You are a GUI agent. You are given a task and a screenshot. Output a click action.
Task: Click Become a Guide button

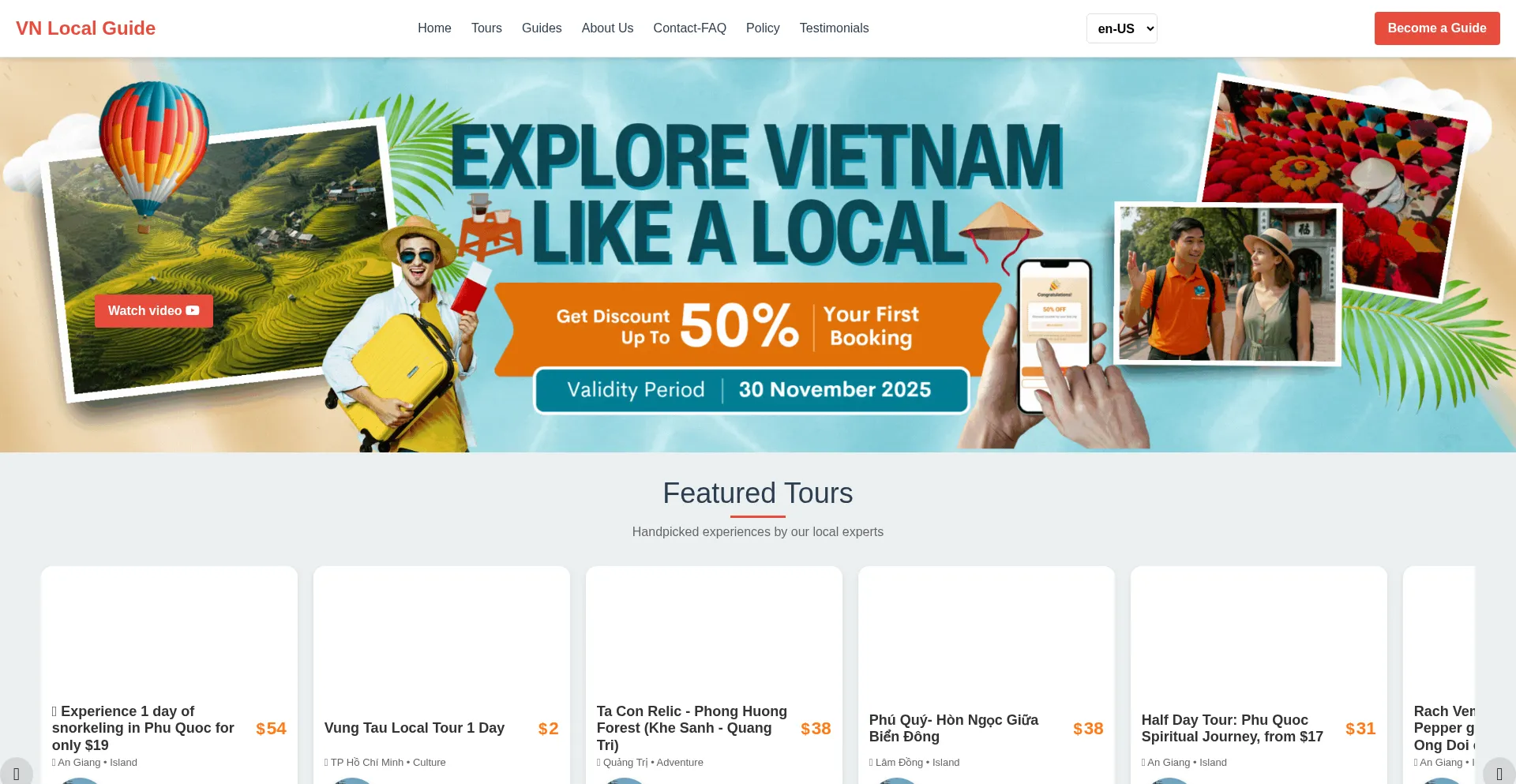tap(1437, 28)
